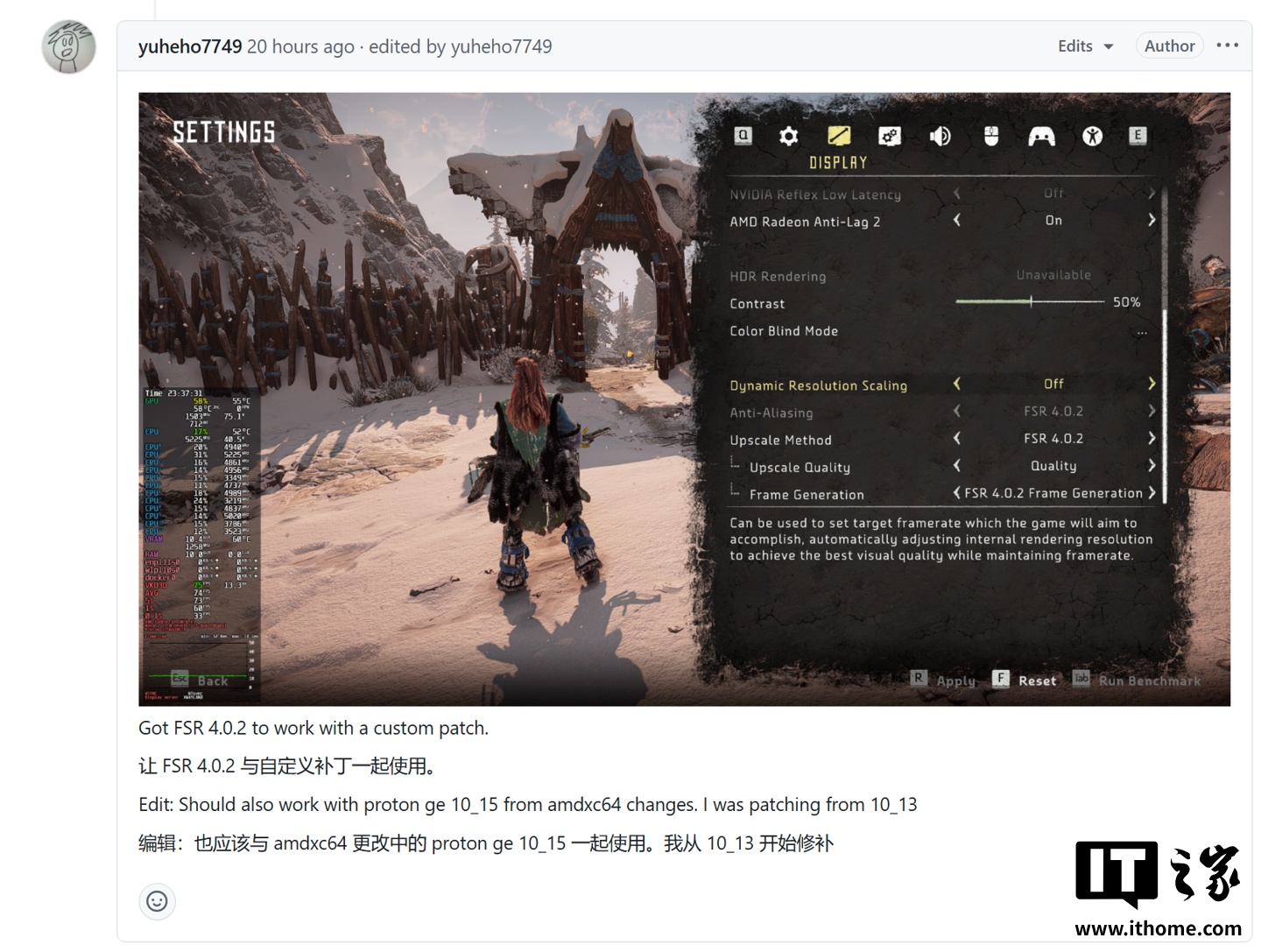Click 'On' value of Anti-Lag 2

(1053, 221)
